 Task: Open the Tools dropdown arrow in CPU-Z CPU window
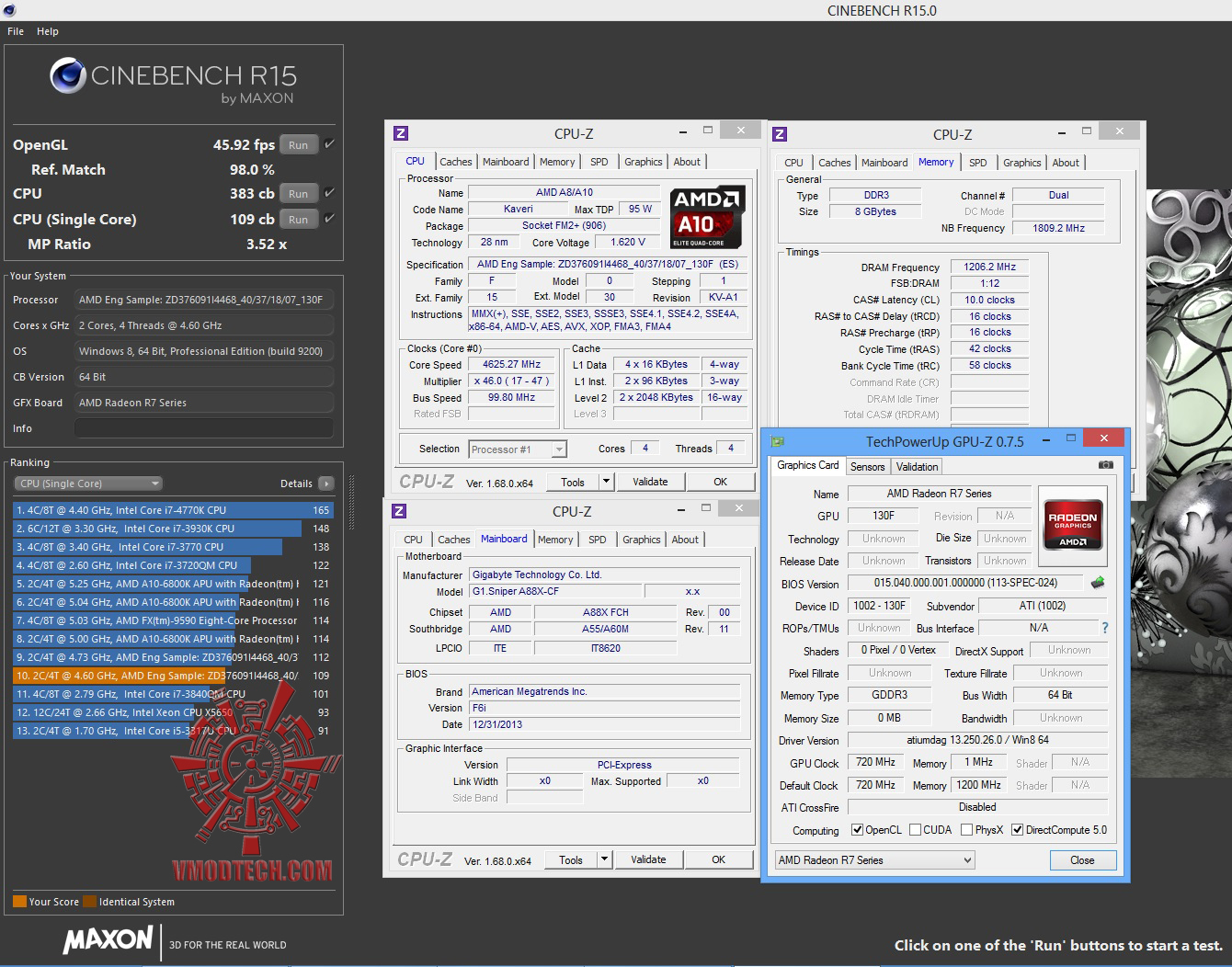pos(606,482)
